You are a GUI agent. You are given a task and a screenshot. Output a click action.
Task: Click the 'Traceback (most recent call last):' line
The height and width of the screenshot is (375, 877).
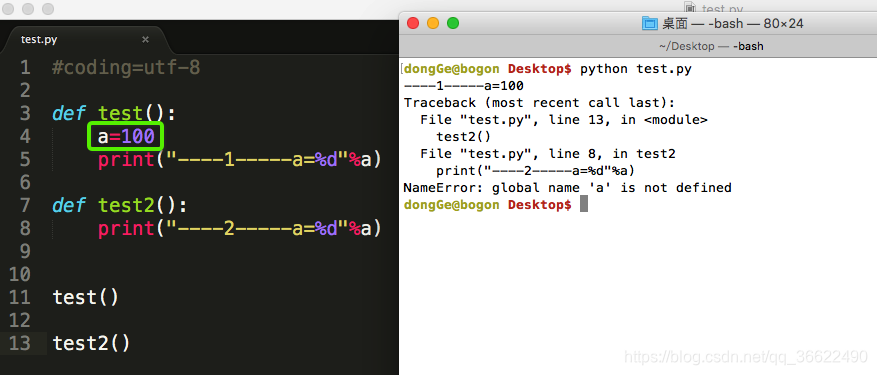[x=539, y=103]
